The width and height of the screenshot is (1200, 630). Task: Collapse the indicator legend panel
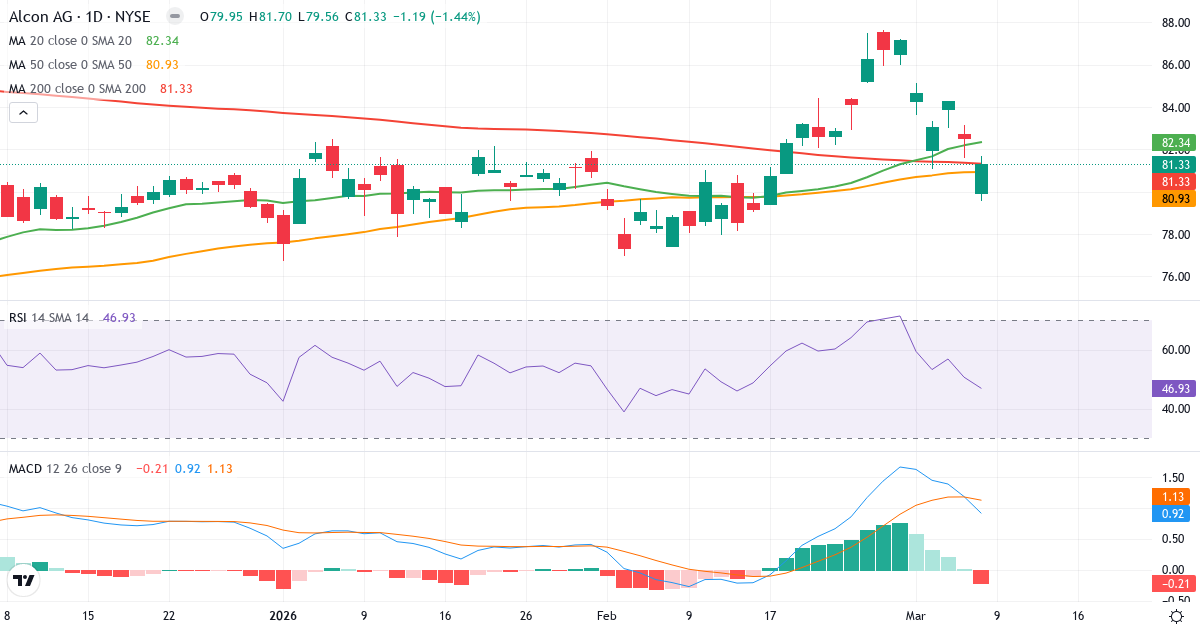[22, 112]
